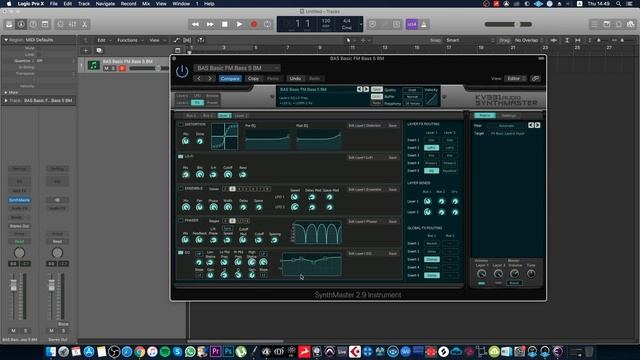Click the Add Track plus button
The height and width of the screenshot is (360, 640).
[86, 51]
